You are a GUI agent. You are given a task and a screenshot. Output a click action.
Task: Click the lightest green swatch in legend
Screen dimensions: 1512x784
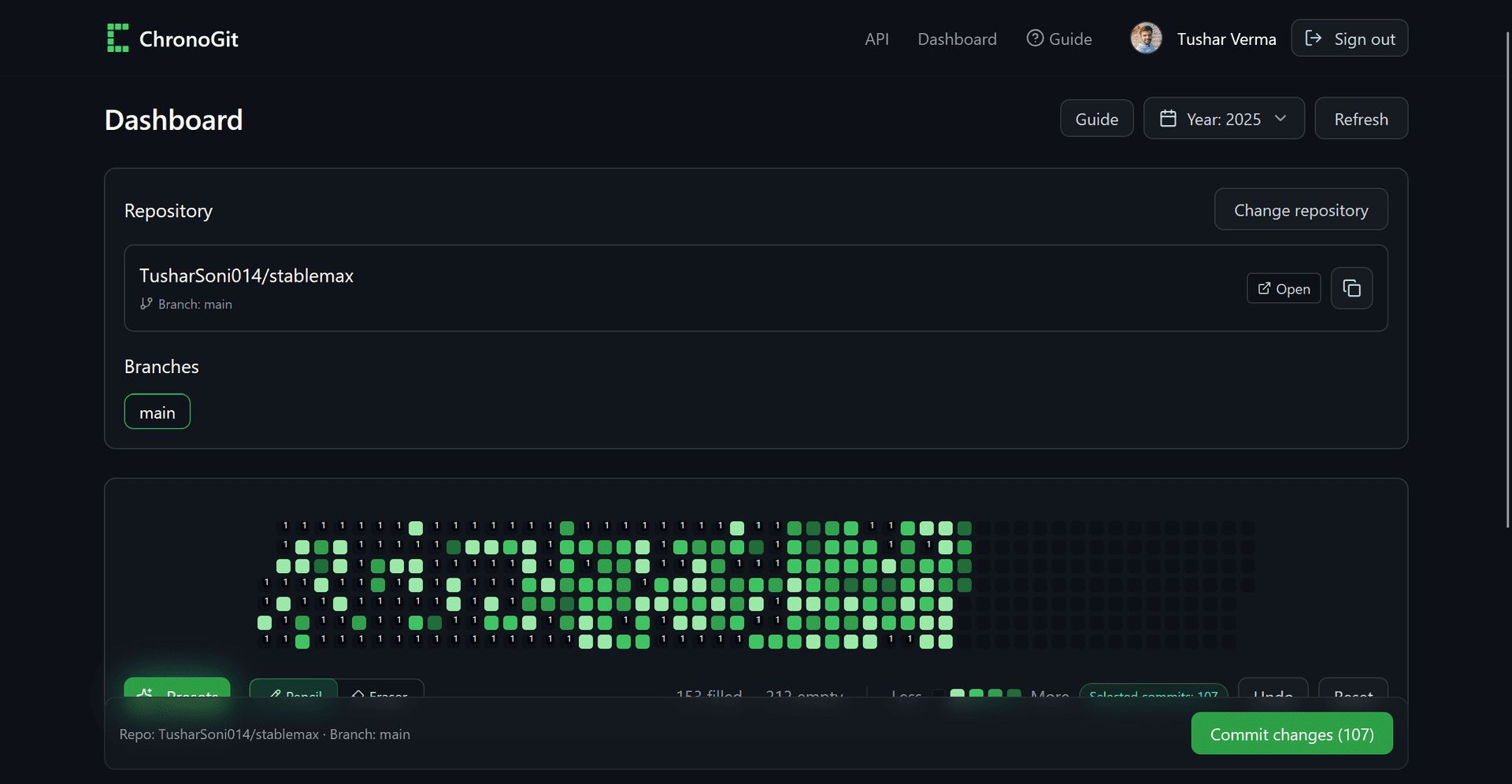[958, 693]
